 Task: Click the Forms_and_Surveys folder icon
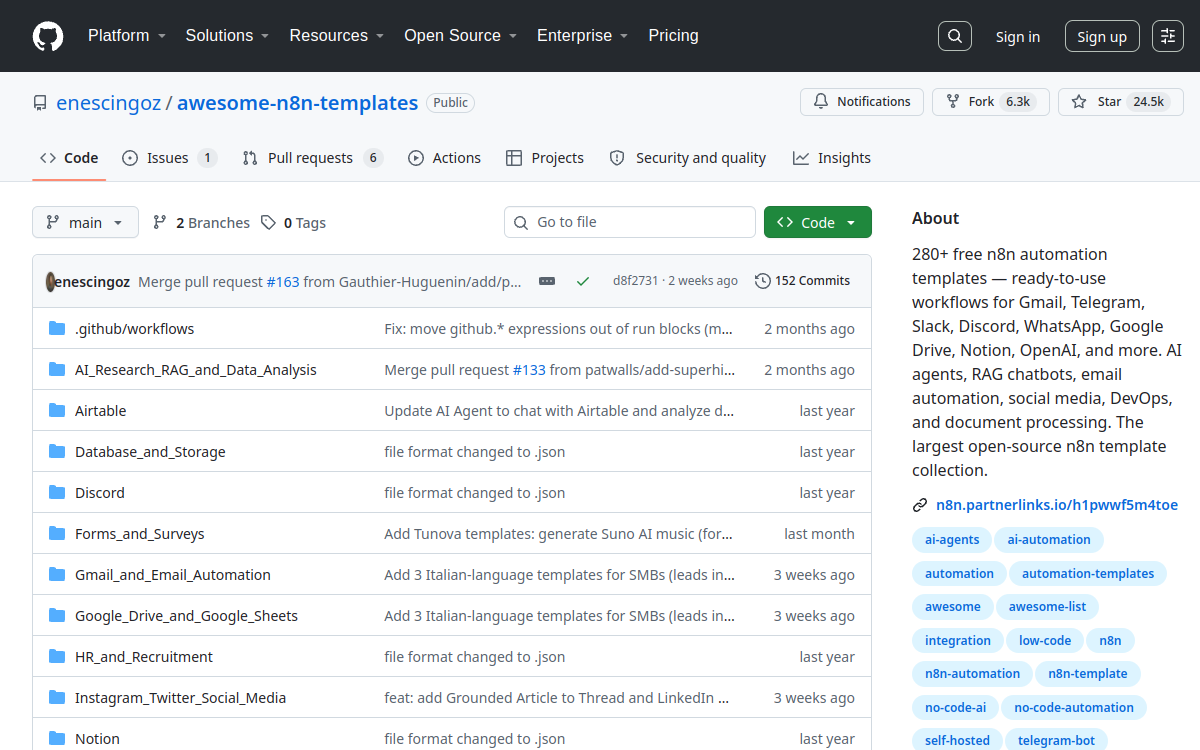(x=57, y=534)
